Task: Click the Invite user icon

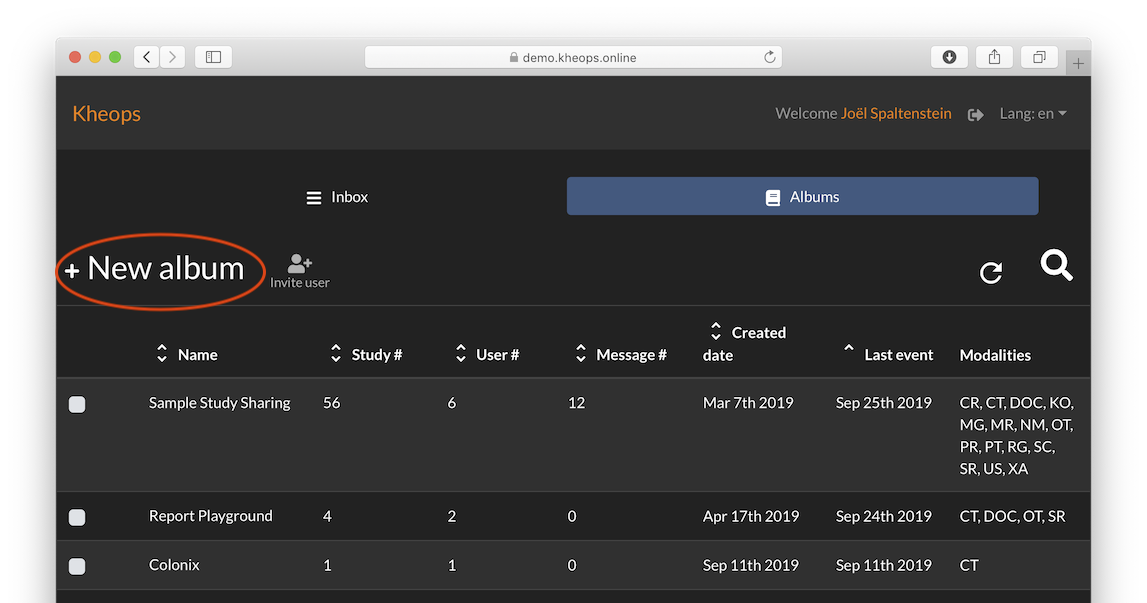Action: click(300, 263)
